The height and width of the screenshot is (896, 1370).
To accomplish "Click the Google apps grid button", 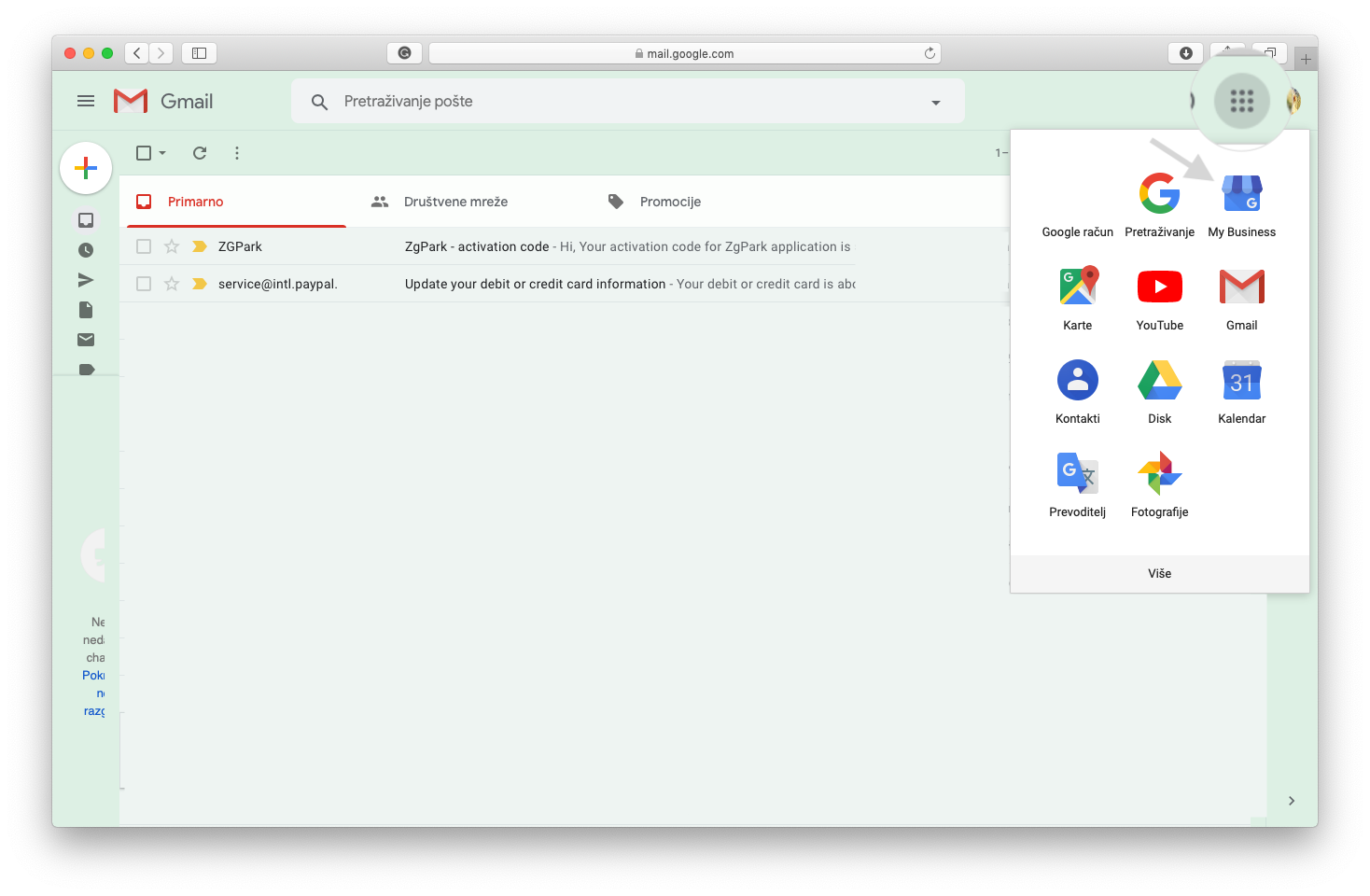I will (1241, 101).
